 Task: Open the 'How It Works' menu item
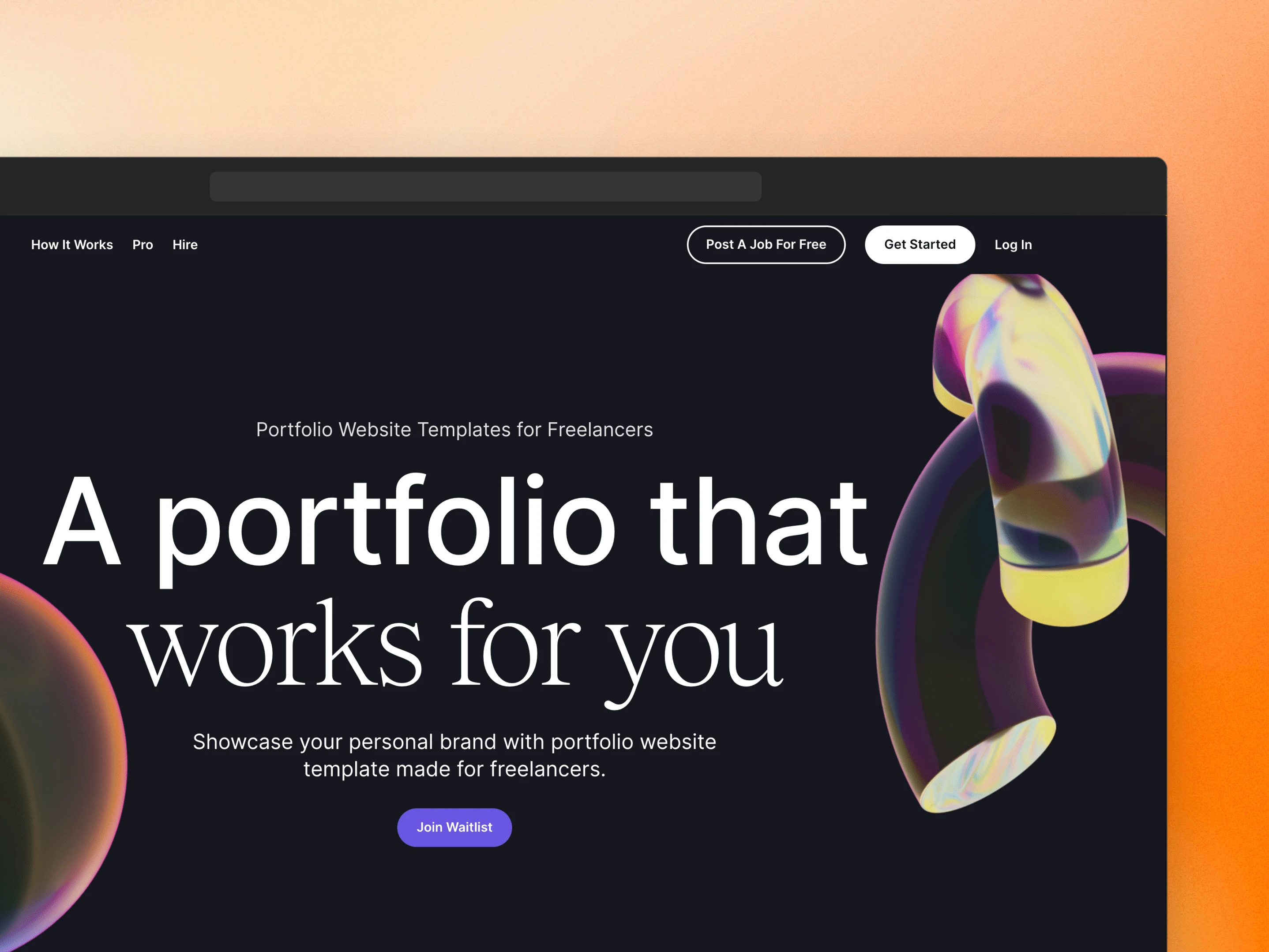coord(71,244)
